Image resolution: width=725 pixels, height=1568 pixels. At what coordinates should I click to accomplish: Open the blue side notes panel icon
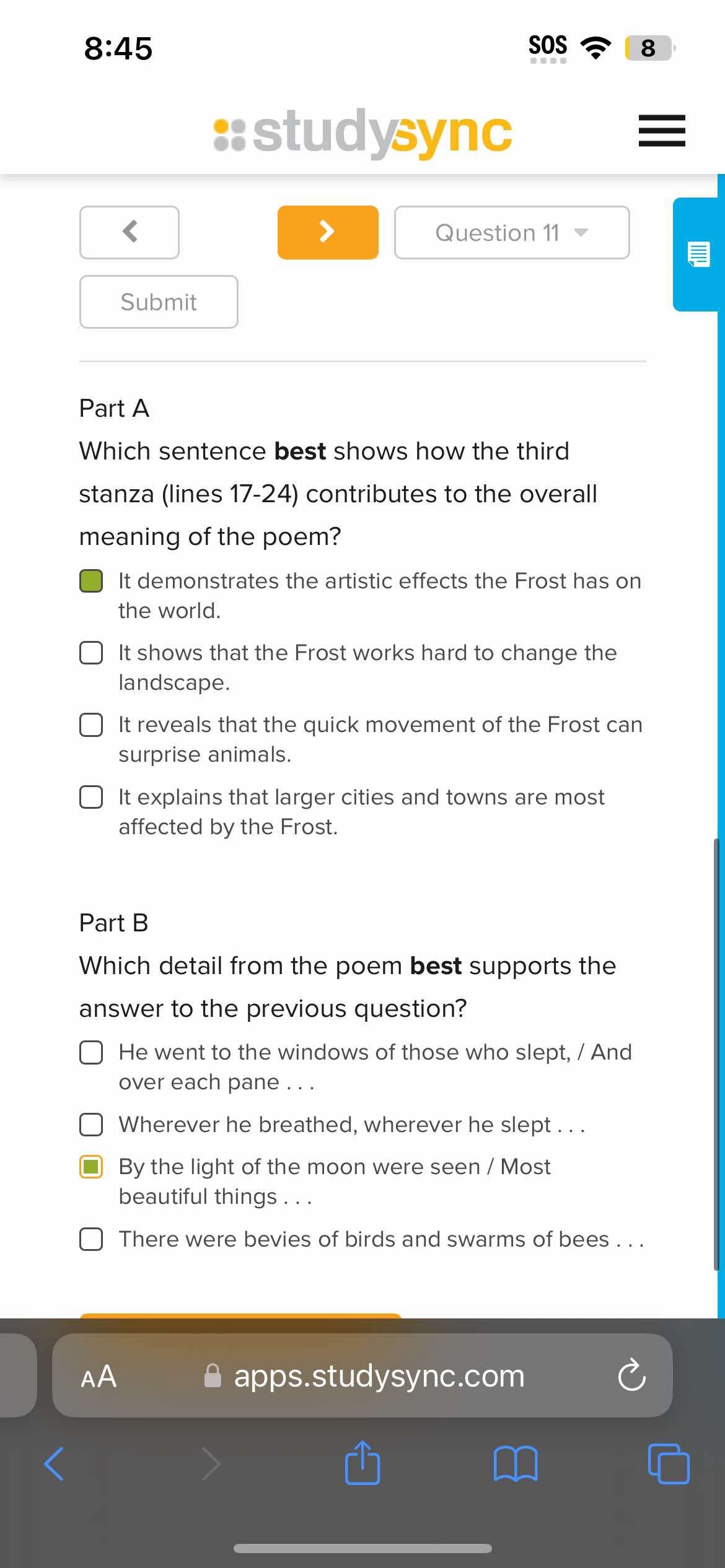pyautogui.click(x=698, y=255)
